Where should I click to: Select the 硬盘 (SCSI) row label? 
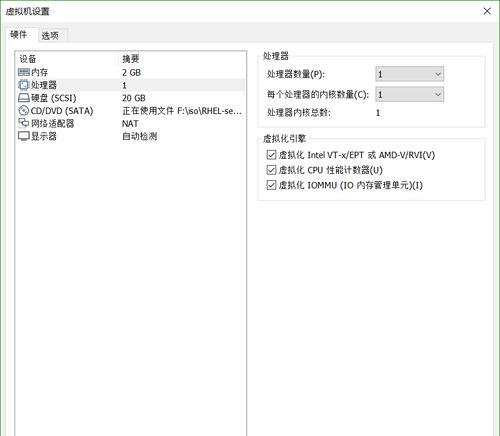coord(54,98)
